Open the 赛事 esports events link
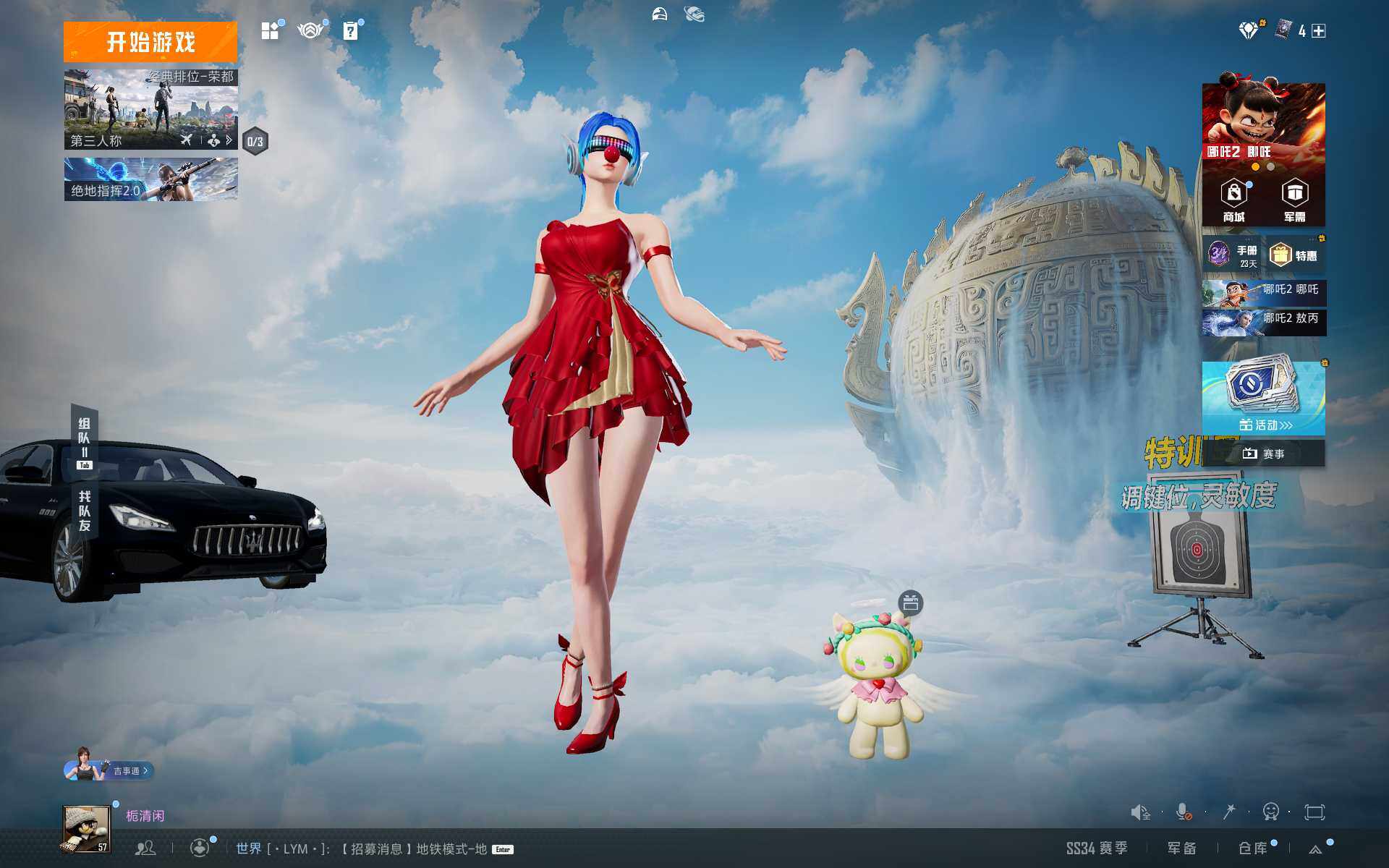 tap(1264, 454)
